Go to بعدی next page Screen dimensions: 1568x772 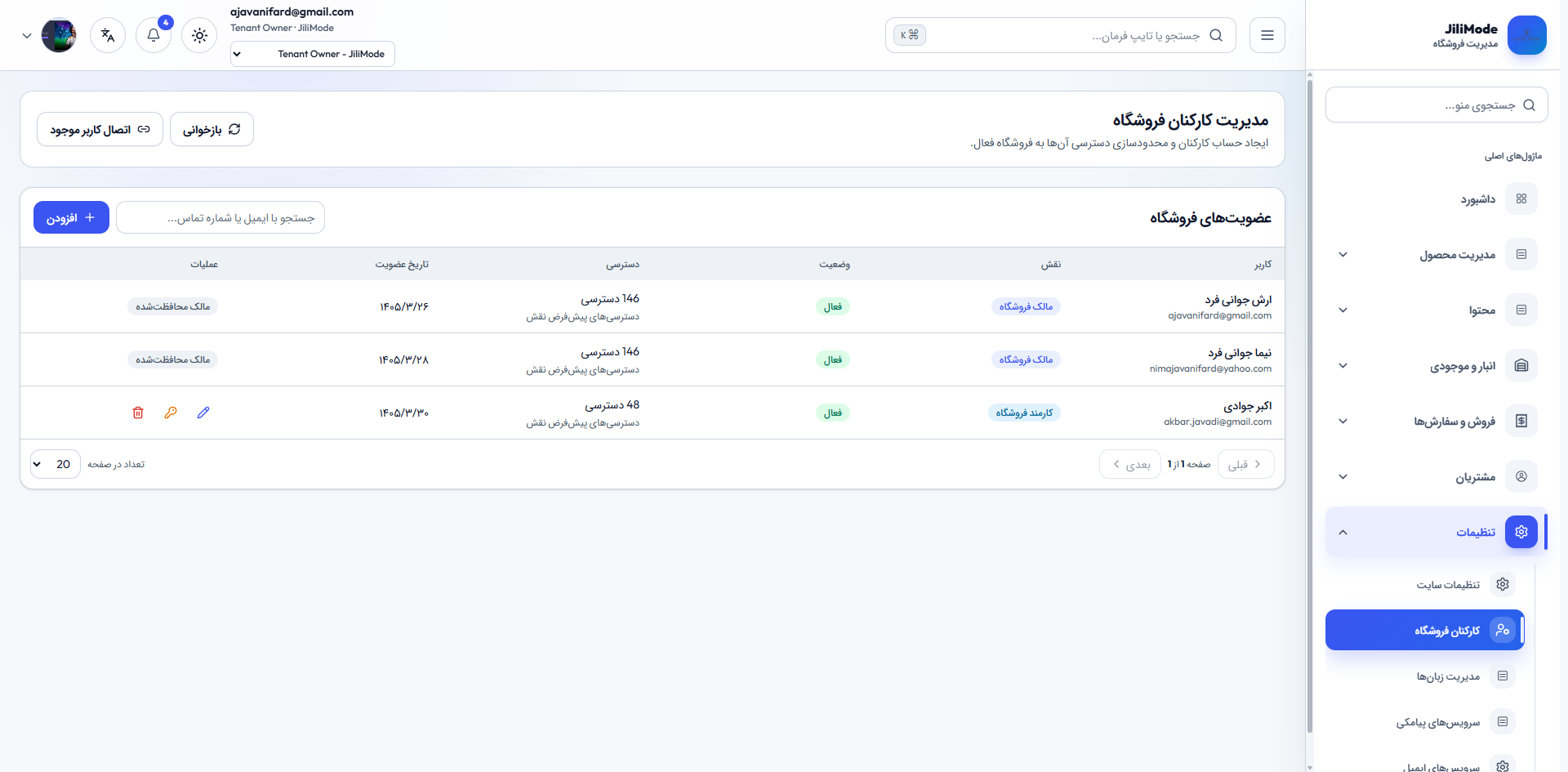tap(1130, 464)
